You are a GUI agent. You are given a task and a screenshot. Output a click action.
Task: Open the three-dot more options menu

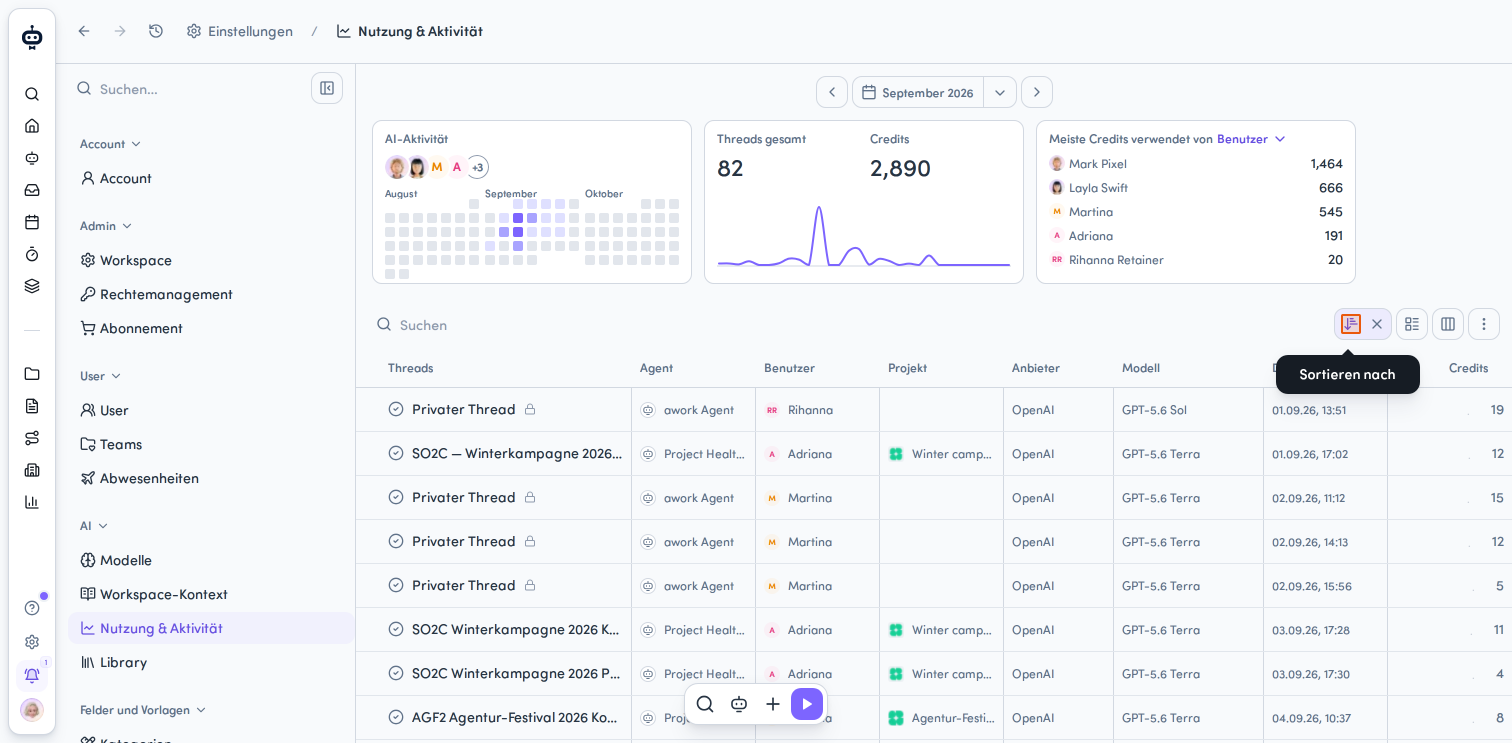pos(1484,324)
